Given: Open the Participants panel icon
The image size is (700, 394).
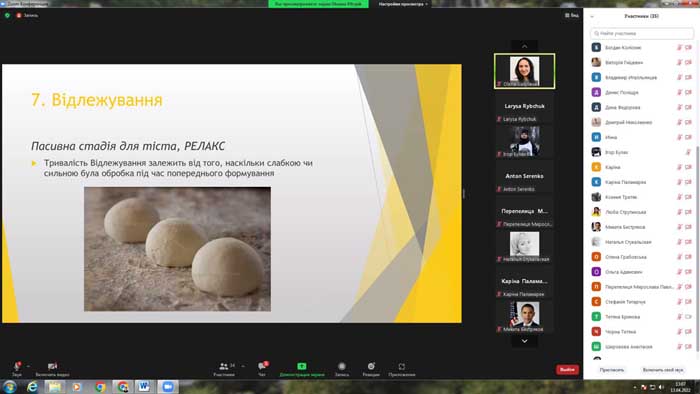Looking at the screenshot, I should point(224,366).
